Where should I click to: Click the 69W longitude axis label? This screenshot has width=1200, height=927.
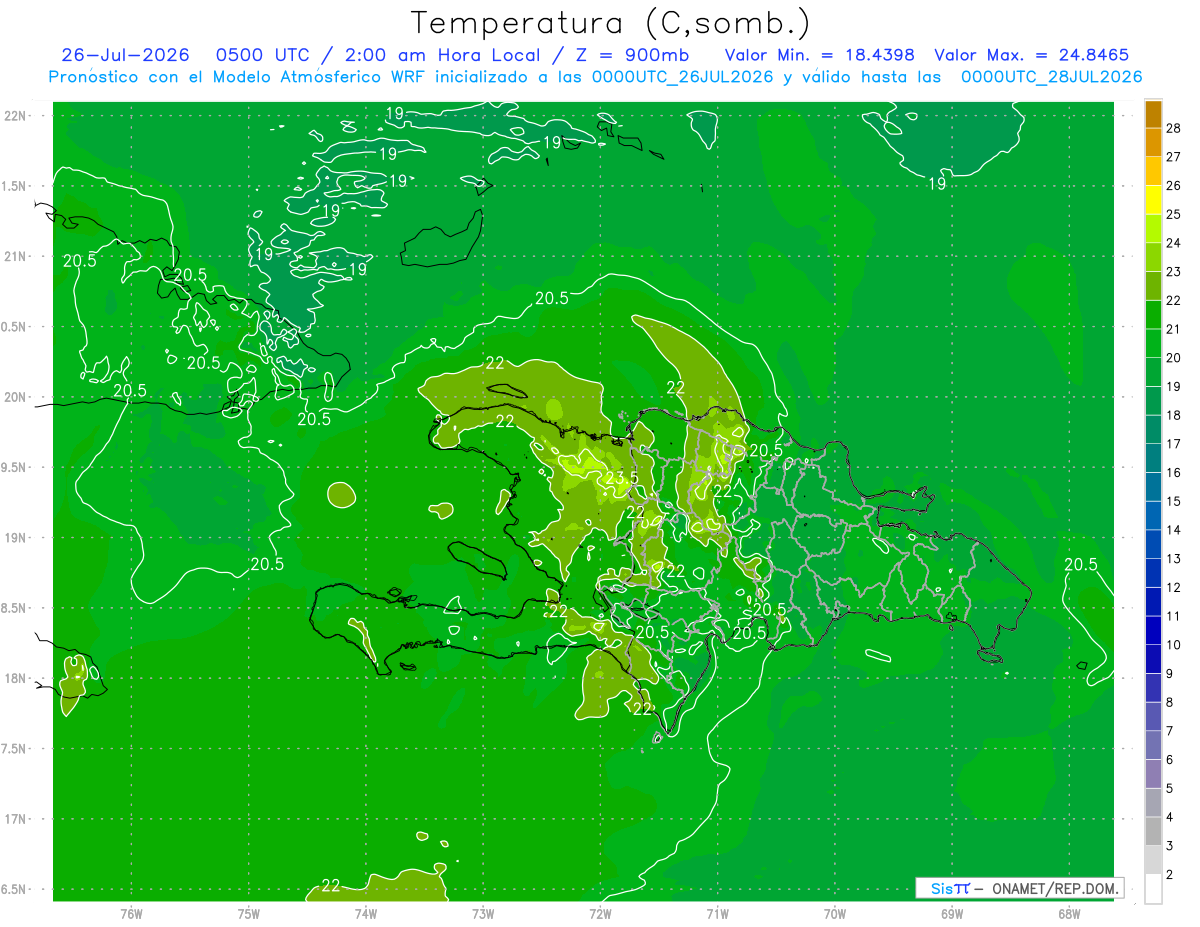pos(951,913)
